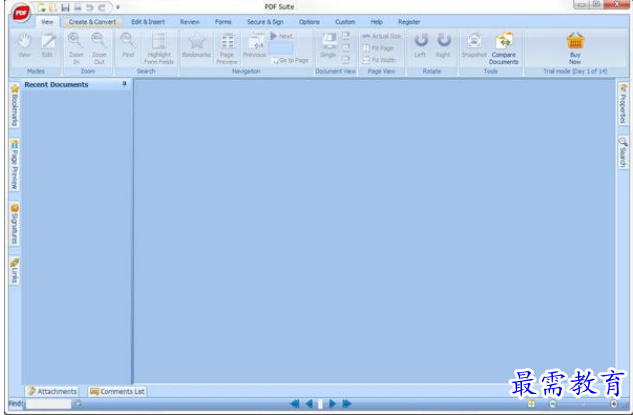The width and height of the screenshot is (633, 415).
Task: Click the page layout icon in status bar
Action: click(532, 404)
